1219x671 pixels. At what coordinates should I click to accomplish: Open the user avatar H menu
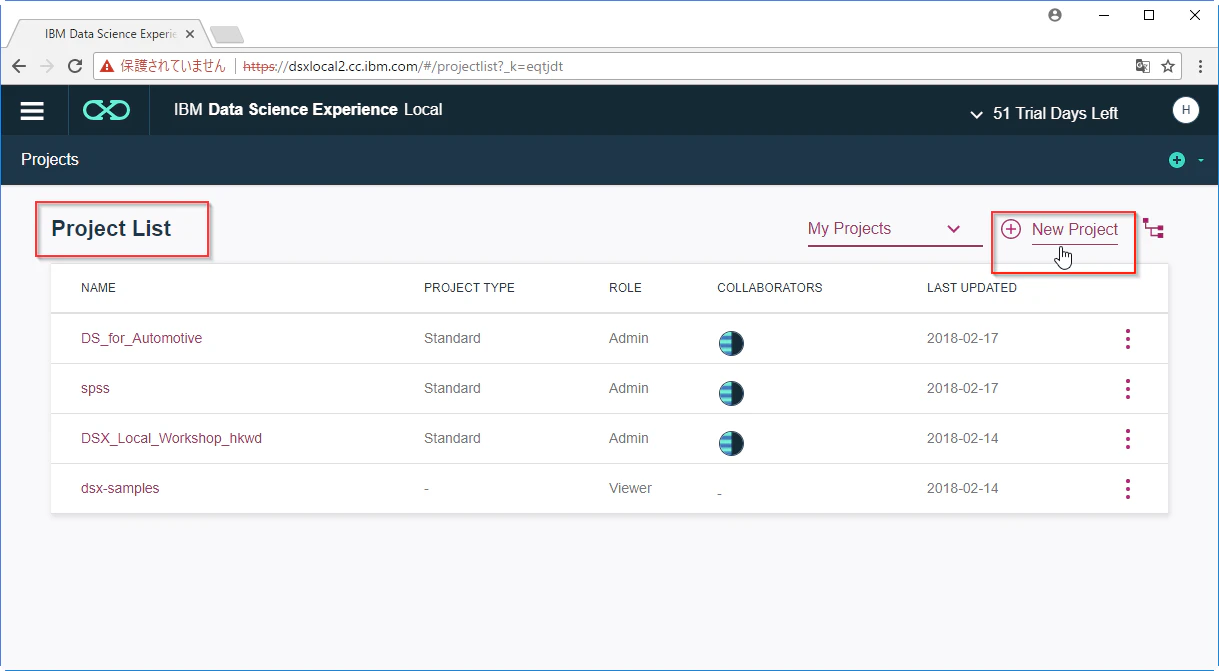[1185, 111]
